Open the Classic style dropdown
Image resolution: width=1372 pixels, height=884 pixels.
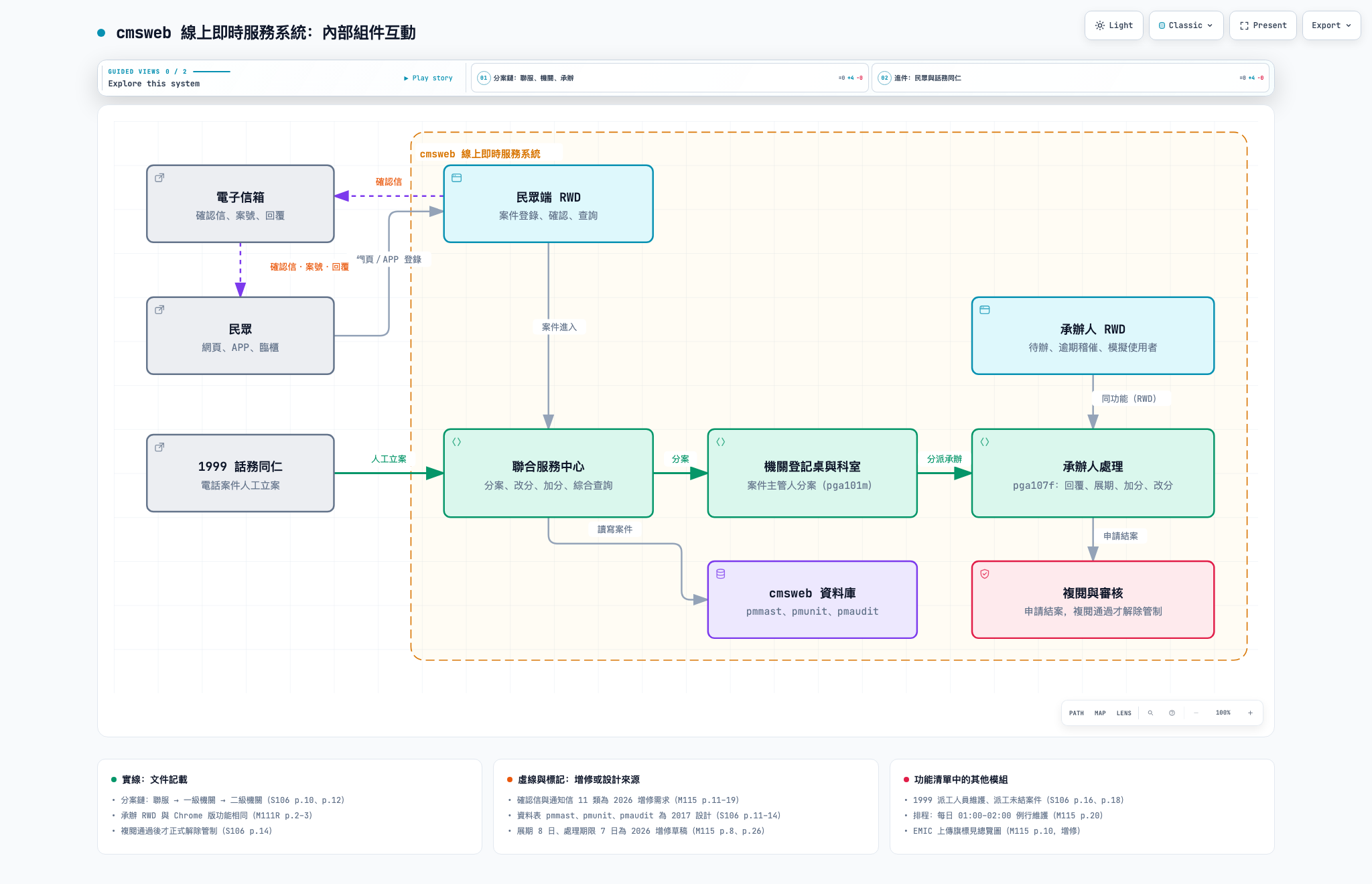point(1186,25)
